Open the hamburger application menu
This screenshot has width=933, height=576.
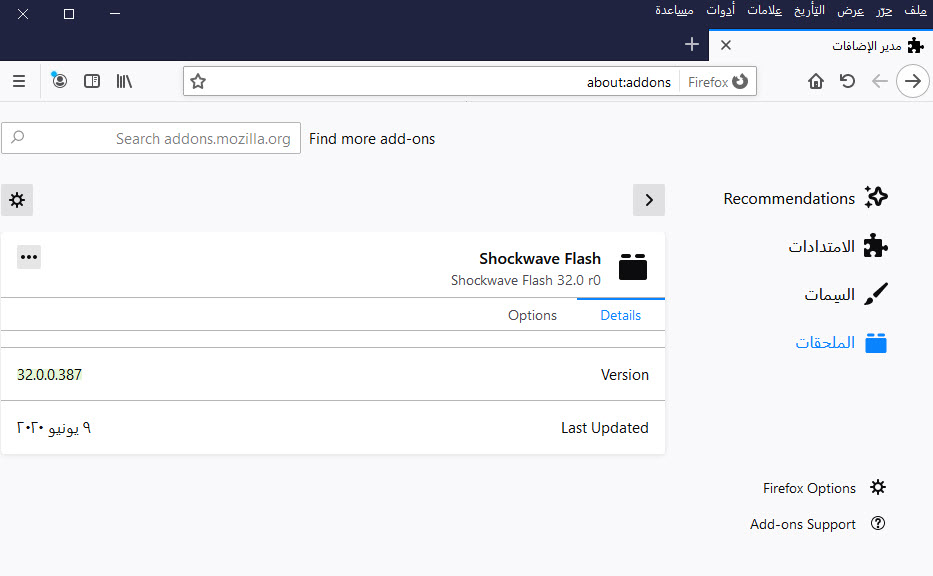[19, 81]
